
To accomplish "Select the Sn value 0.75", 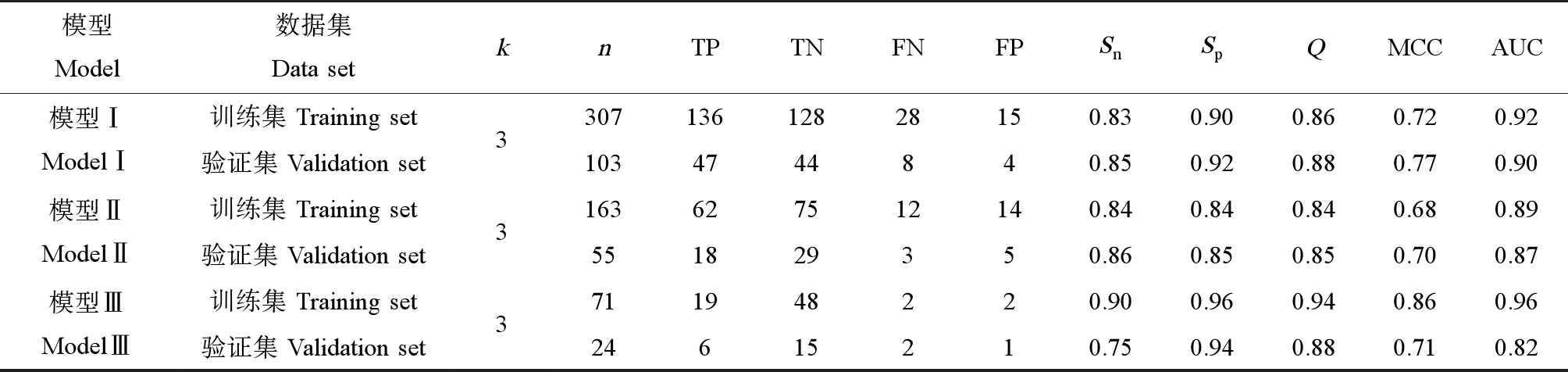I will click(1110, 348).
